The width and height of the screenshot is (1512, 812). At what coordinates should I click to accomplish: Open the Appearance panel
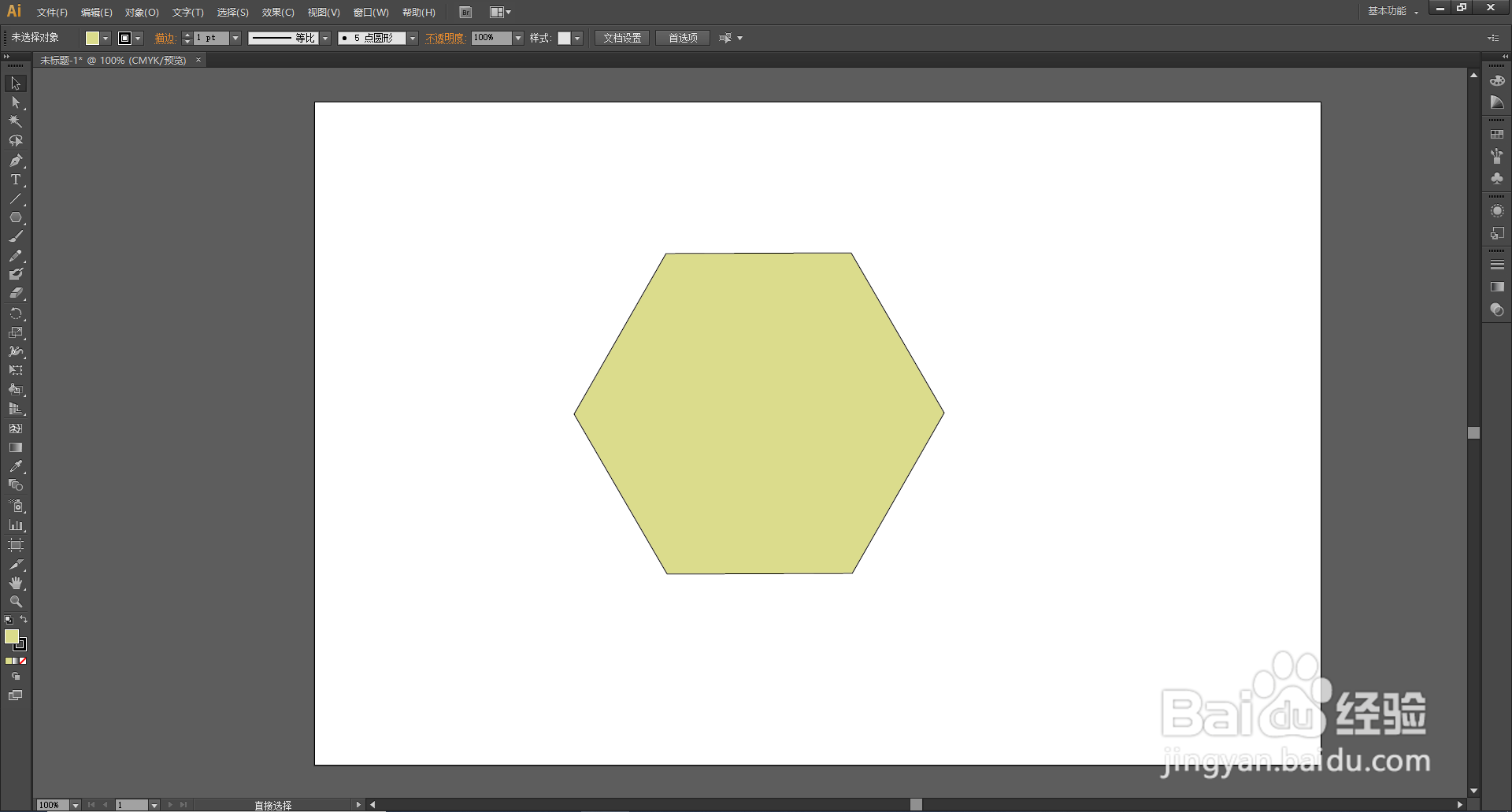1497,211
